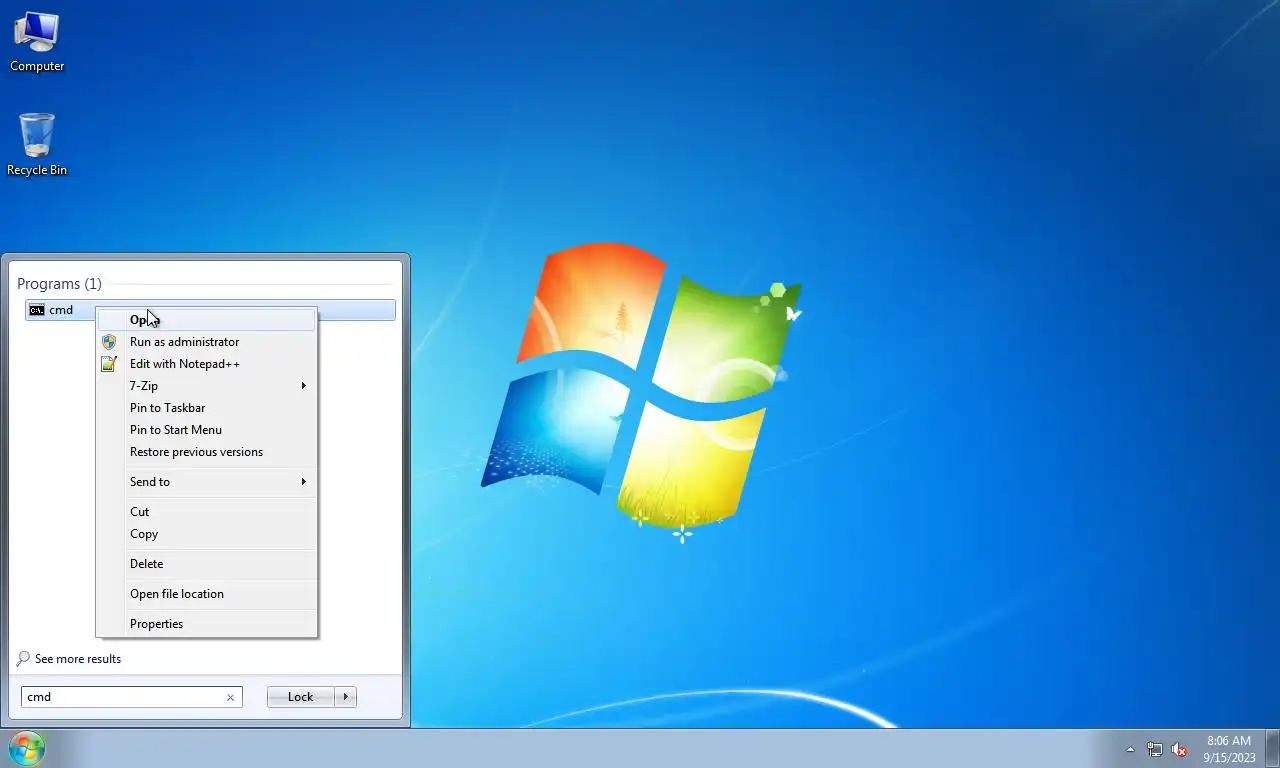Choose Open from the context menu
The width and height of the screenshot is (1280, 768).
[x=207, y=320]
